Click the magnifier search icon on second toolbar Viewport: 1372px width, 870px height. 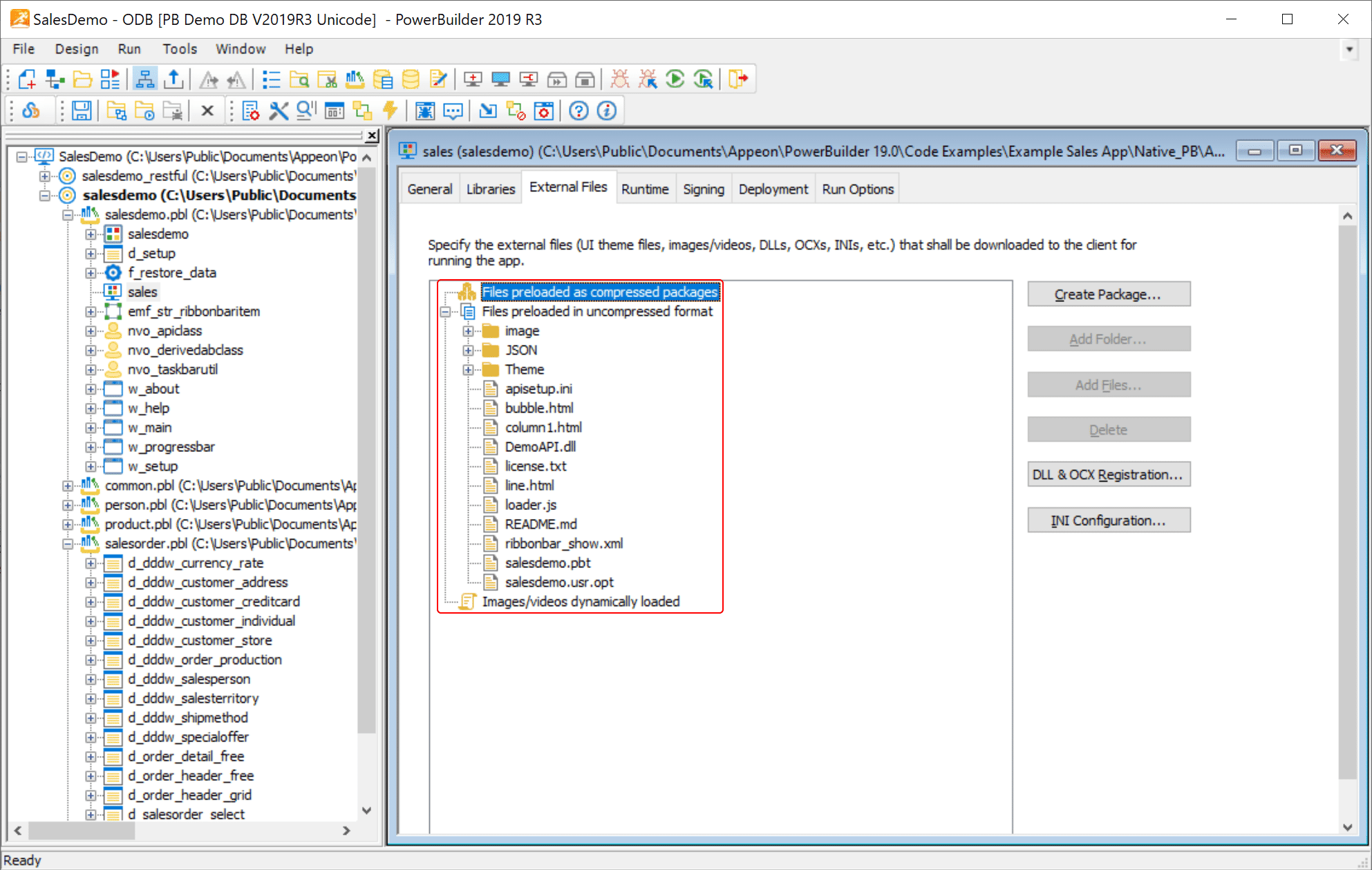306,111
